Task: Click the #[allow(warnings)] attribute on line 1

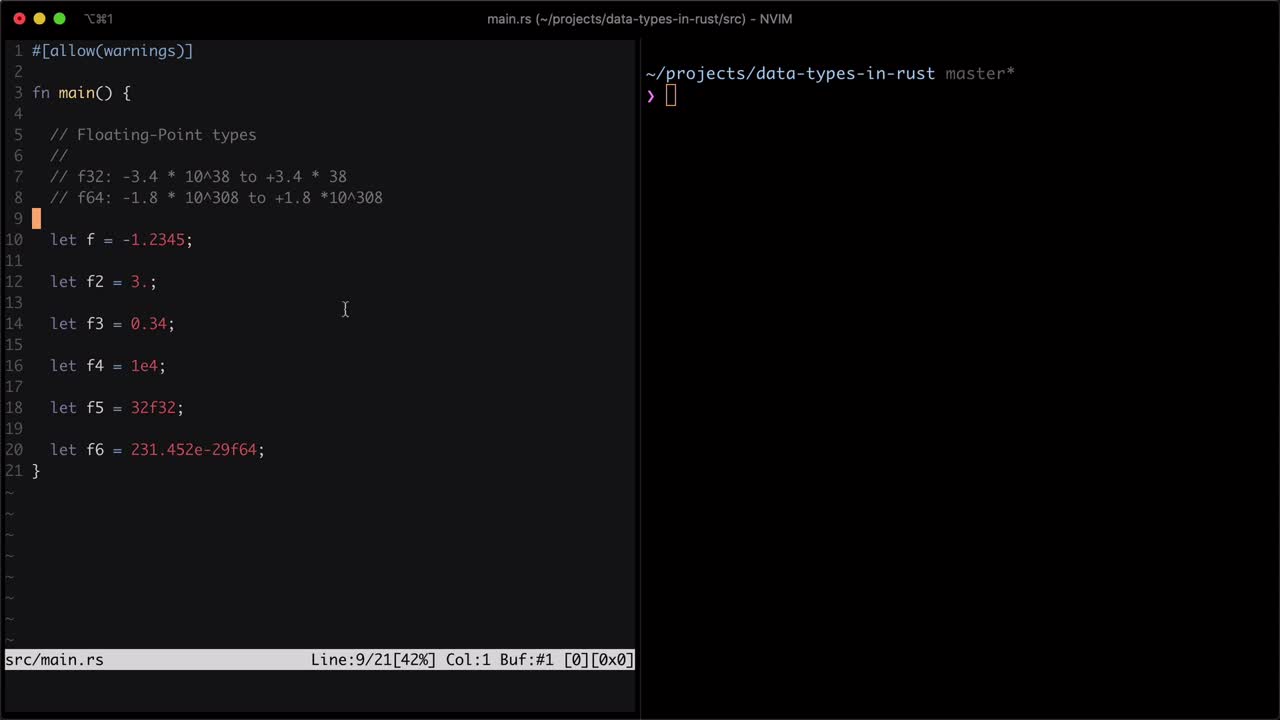Action: pyautogui.click(x=112, y=51)
